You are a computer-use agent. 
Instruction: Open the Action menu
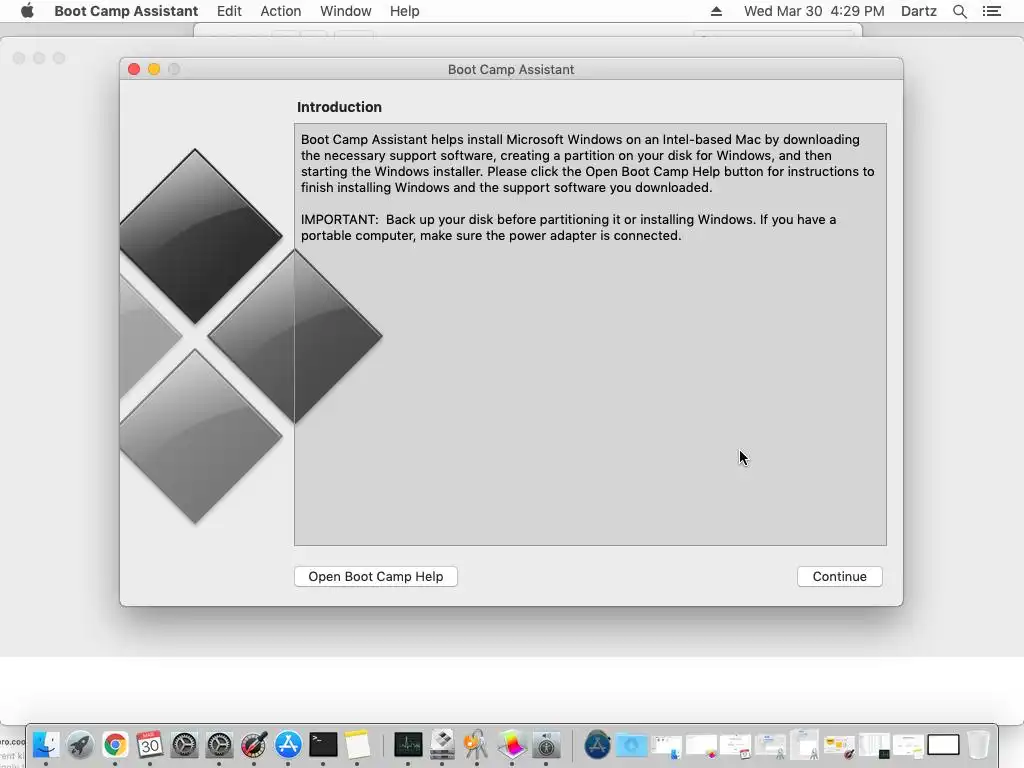pyautogui.click(x=281, y=11)
